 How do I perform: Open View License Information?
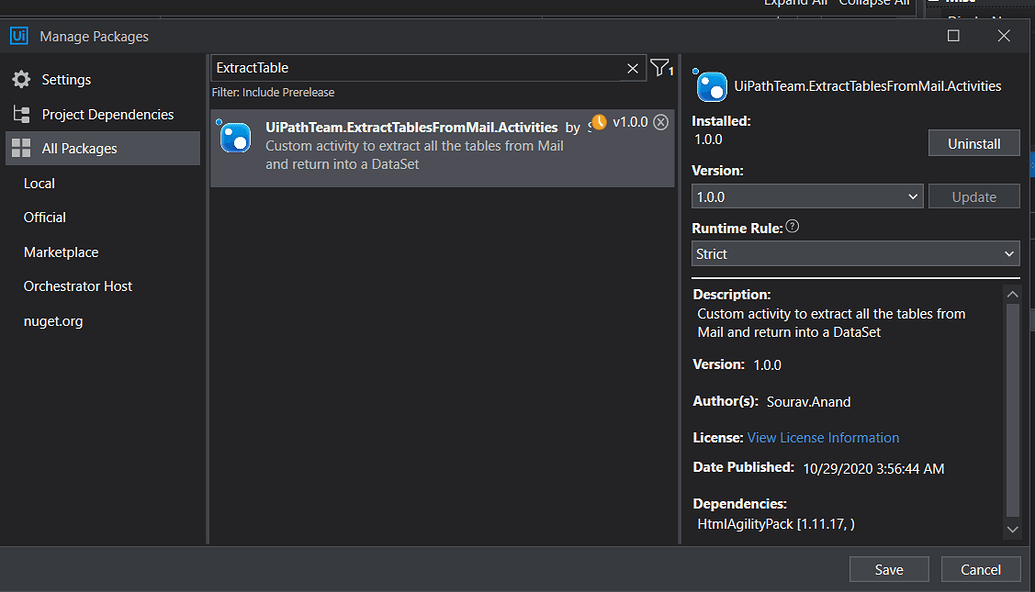tap(822, 437)
